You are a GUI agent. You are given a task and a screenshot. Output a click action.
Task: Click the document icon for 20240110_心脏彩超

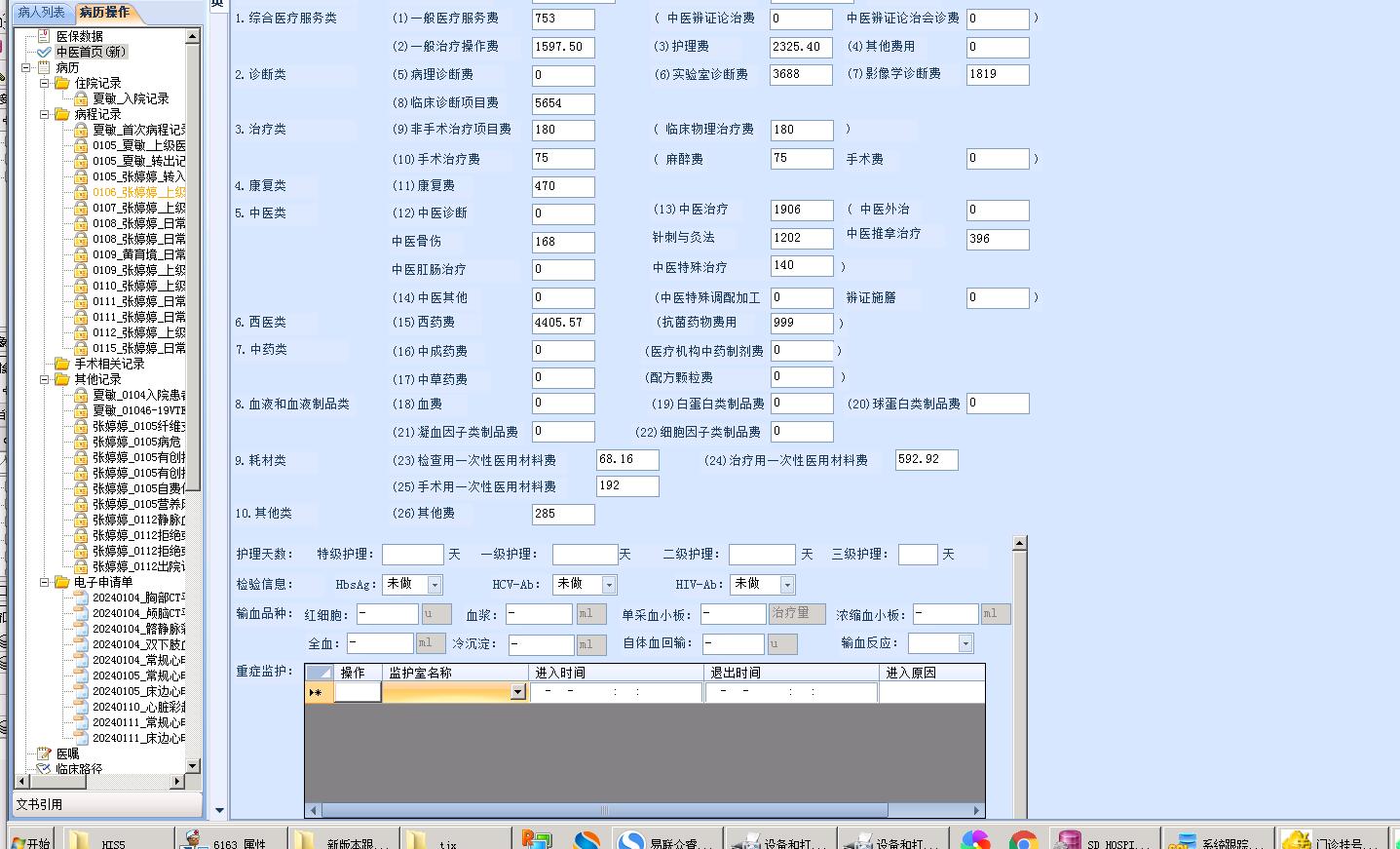81,707
